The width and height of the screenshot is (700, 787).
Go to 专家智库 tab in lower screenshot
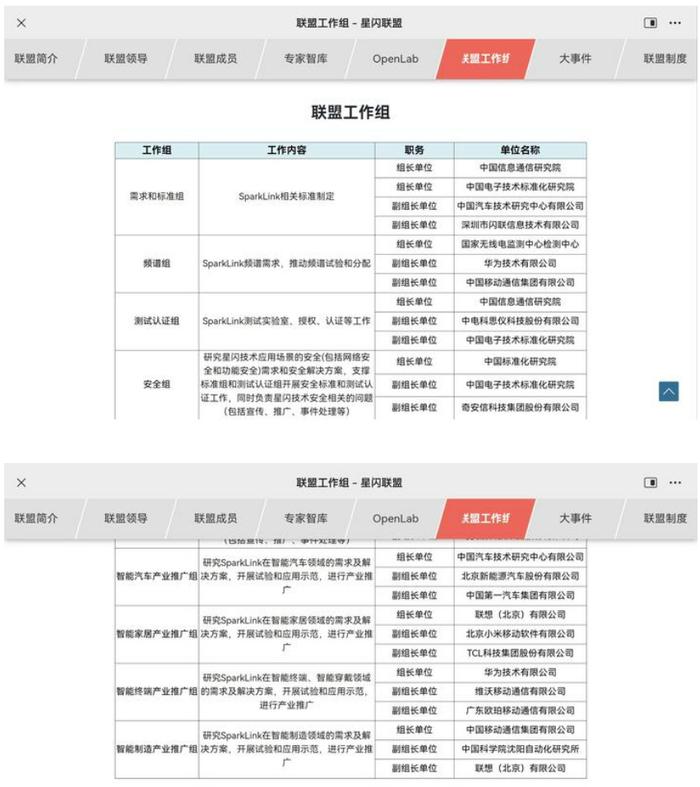click(306, 518)
